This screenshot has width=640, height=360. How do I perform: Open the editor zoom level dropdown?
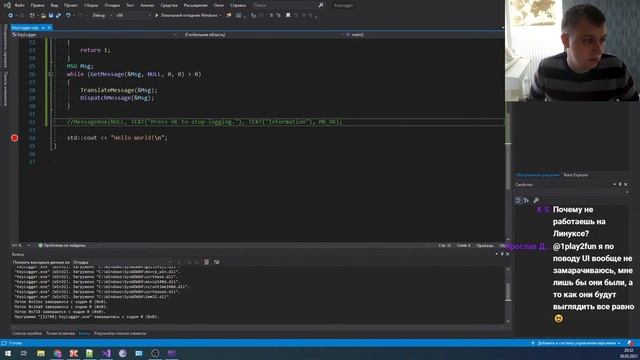[20, 246]
